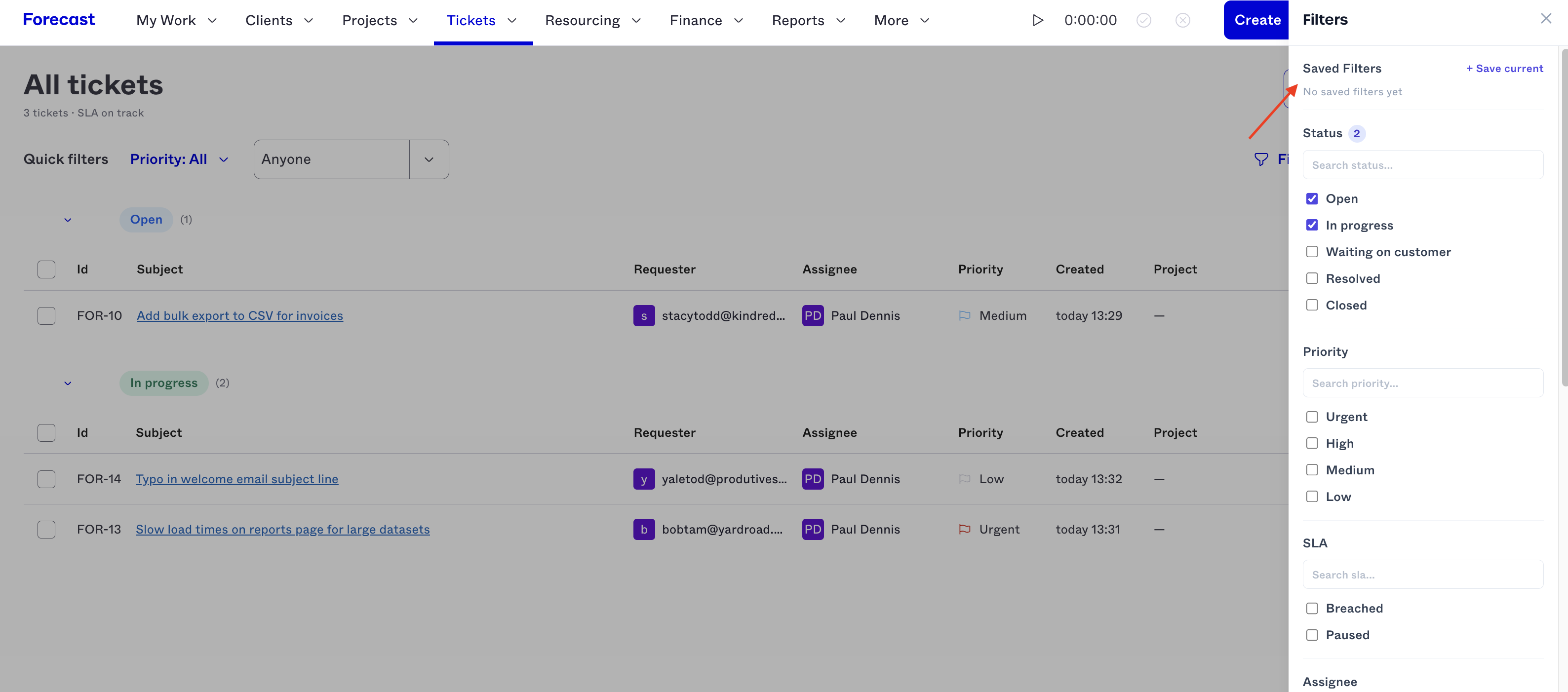
Task: Select the FOR-10 ticket row checkbox
Action: tap(46, 315)
